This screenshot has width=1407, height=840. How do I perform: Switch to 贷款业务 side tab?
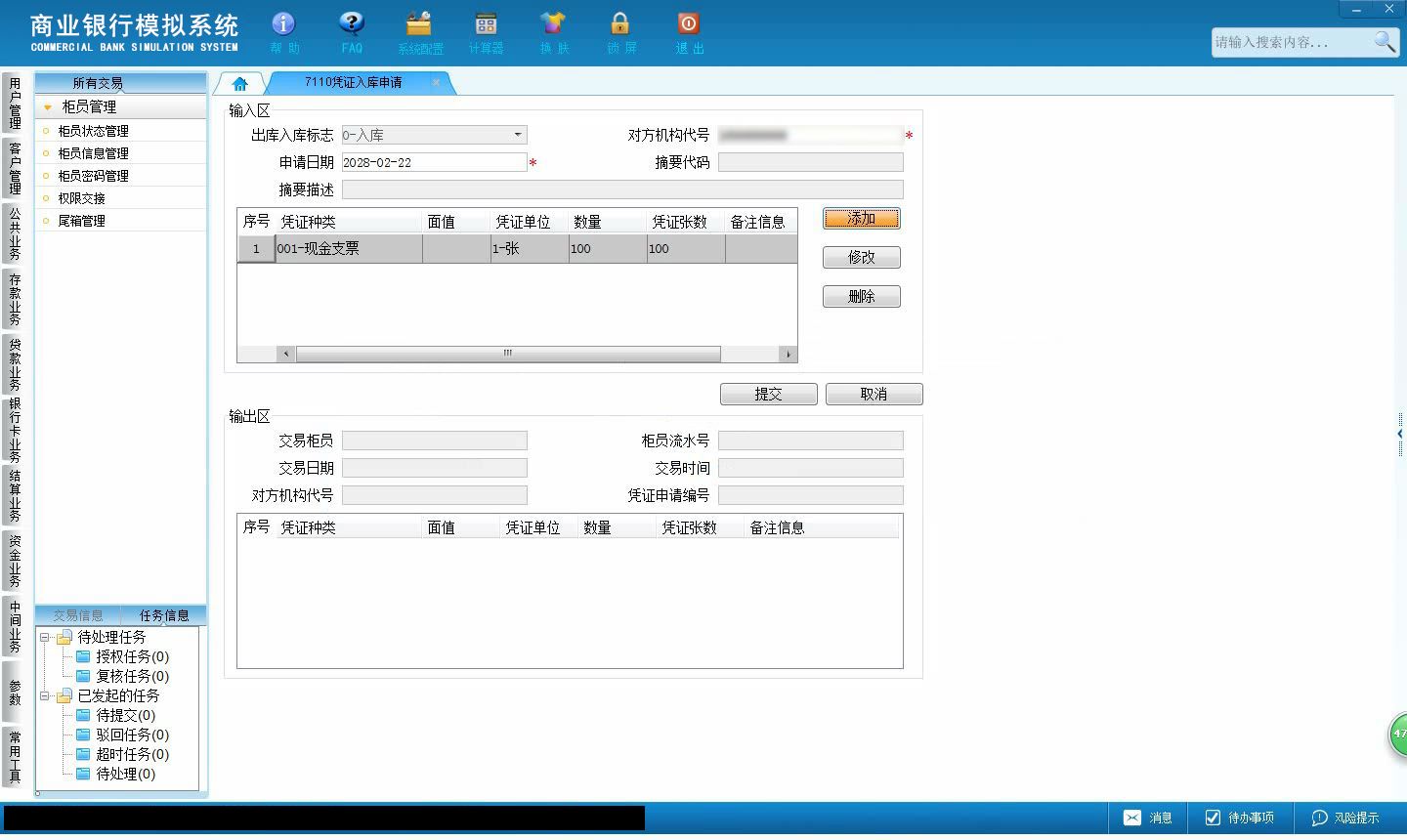pos(15,364)
